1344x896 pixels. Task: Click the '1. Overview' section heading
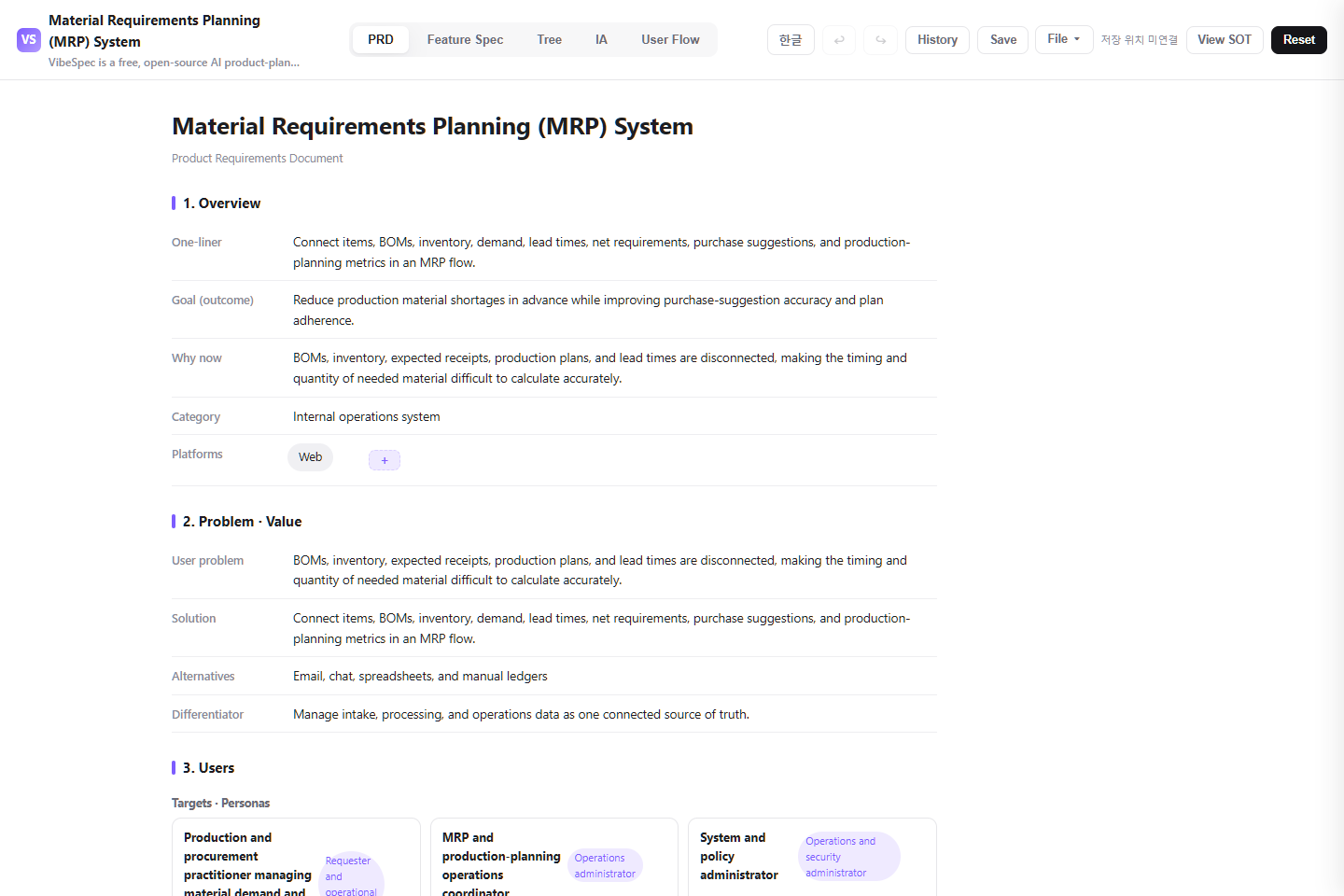(221, 203)
